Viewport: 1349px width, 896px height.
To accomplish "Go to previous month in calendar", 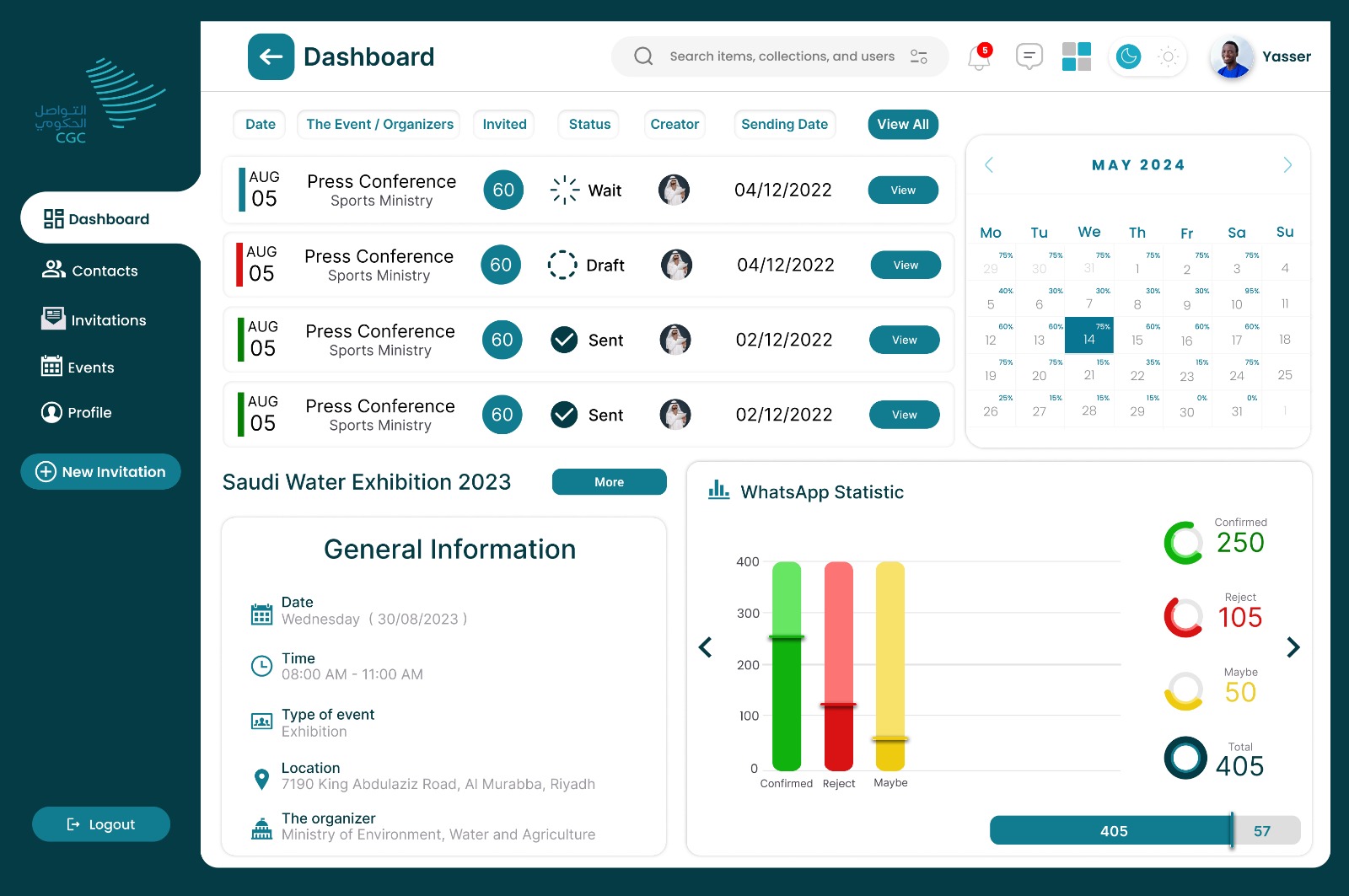I will click(x=989, y=165).
